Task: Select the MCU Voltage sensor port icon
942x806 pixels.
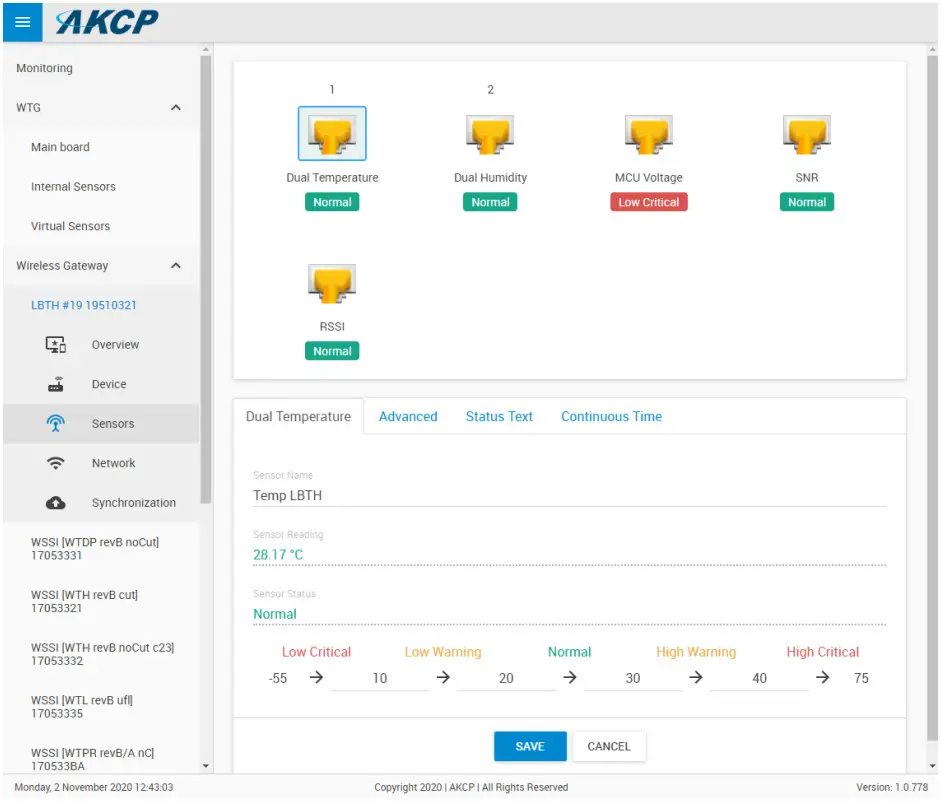Action: 648,134
